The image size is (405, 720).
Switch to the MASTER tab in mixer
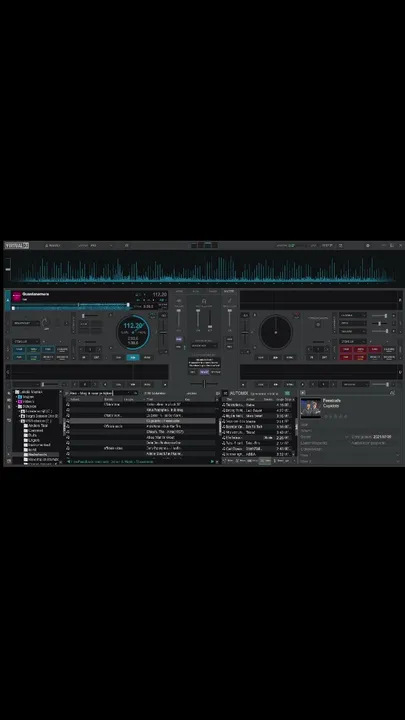point(228,291)
